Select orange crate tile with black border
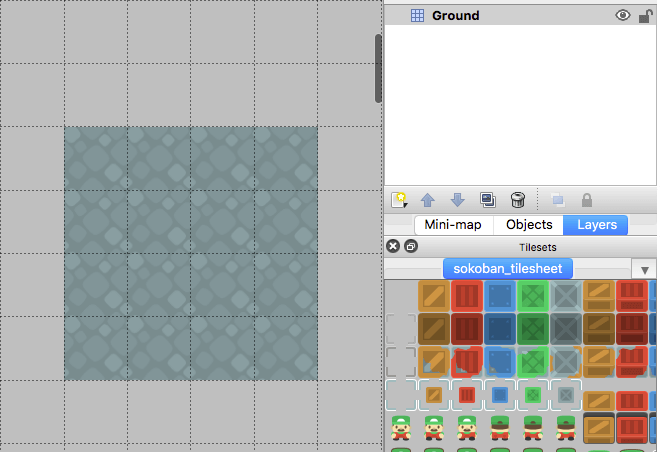Viewport: 660px width, 452px height. (x=599, y=428)
